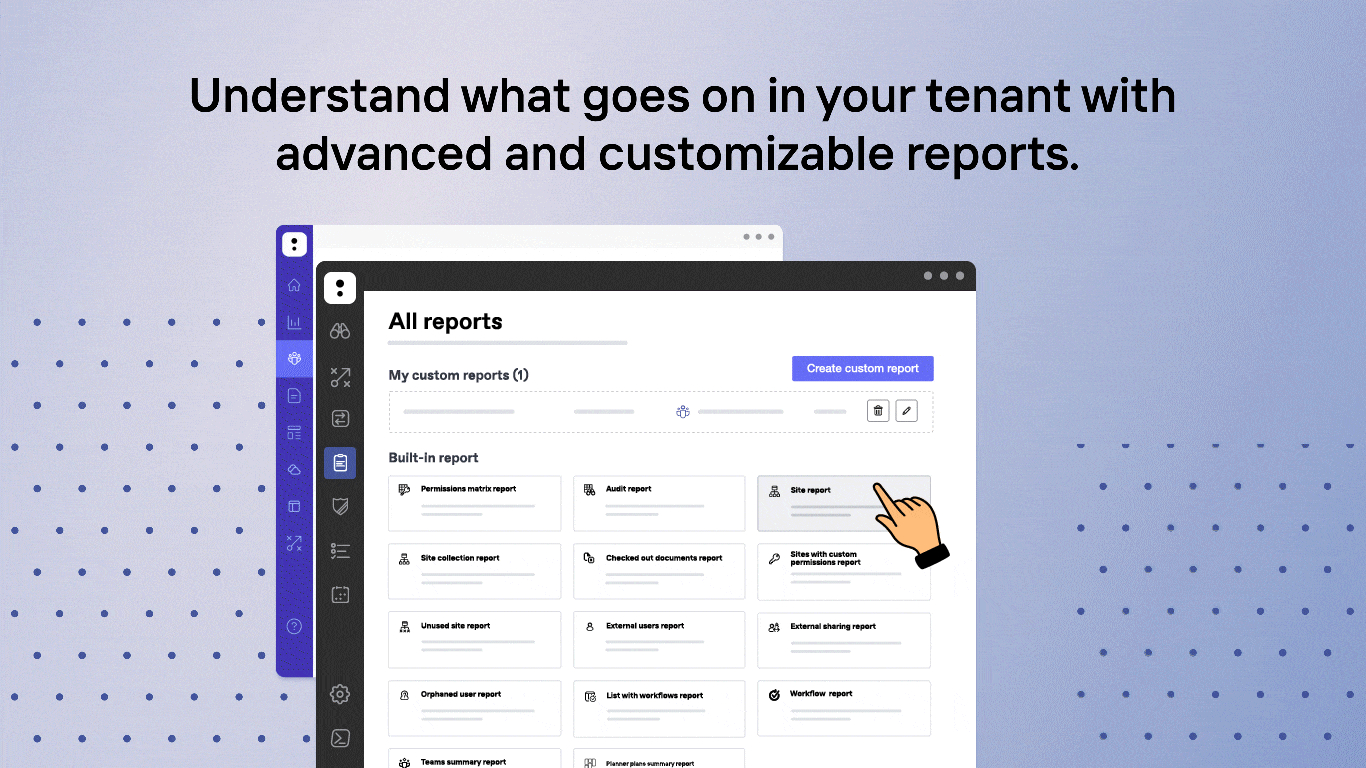Open the External users report
The width and height of the screenshot is (1366, 768).
(659, 639)
